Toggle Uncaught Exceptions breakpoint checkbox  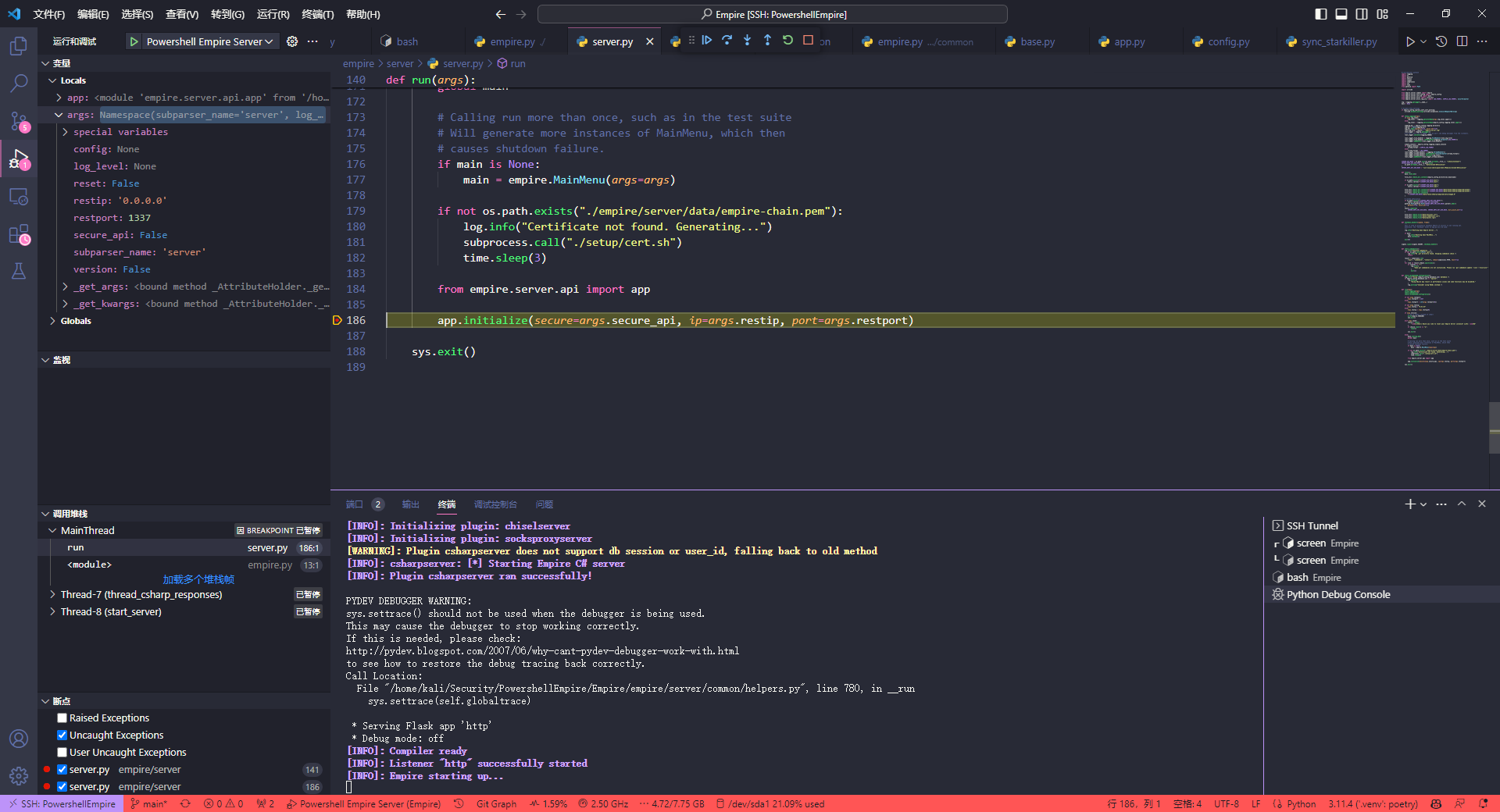point(62,735)
